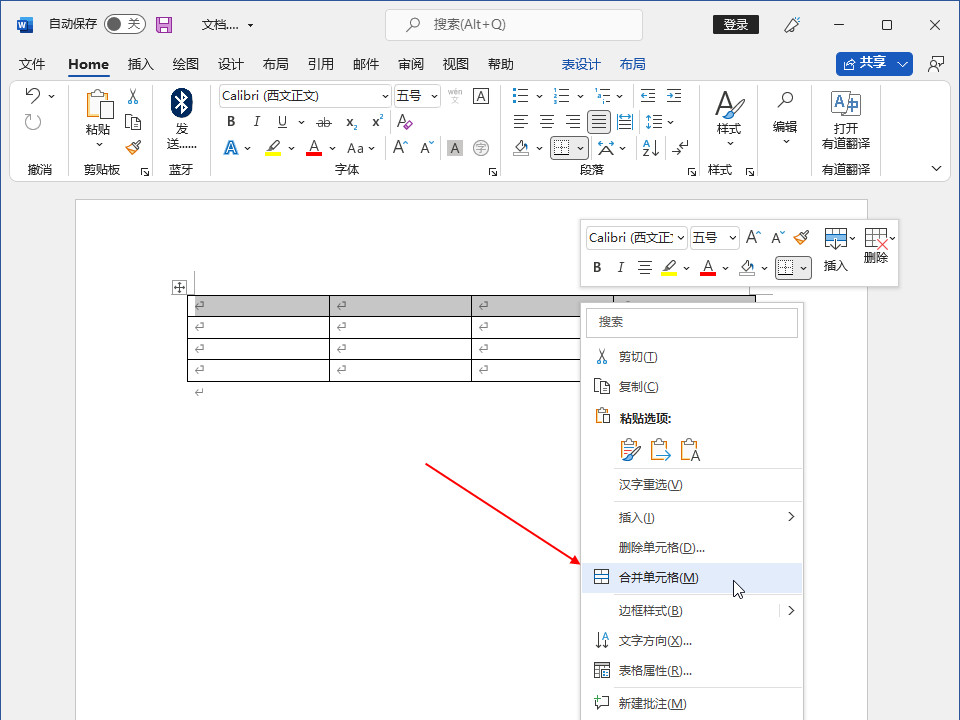Click the Youdao Translate icon
Screen dimensions: 960x720
pyautogui.click(x=845, y=104)
